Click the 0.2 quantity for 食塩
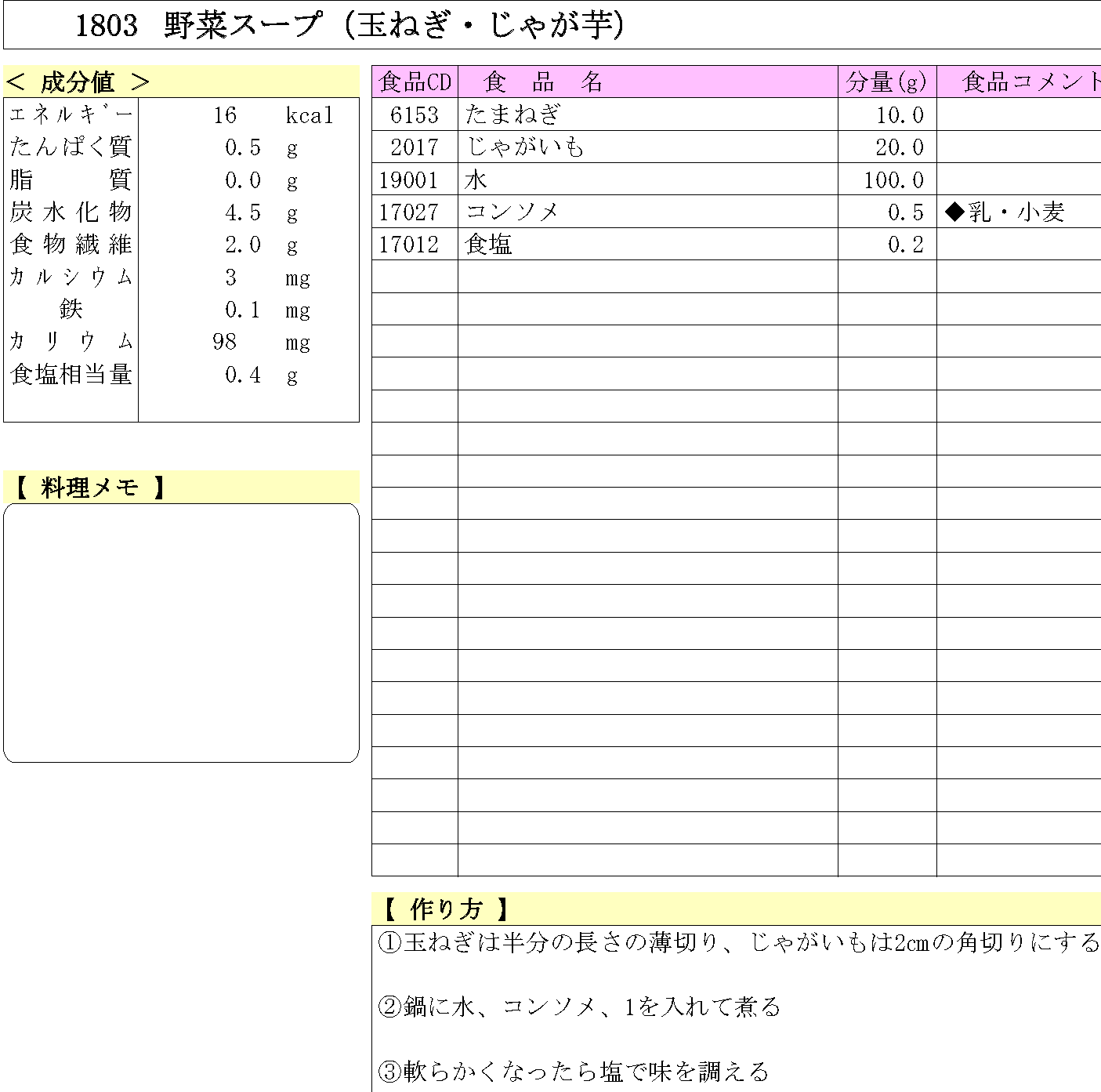Screen dimensions: 1101x1092 click(905, 245)
